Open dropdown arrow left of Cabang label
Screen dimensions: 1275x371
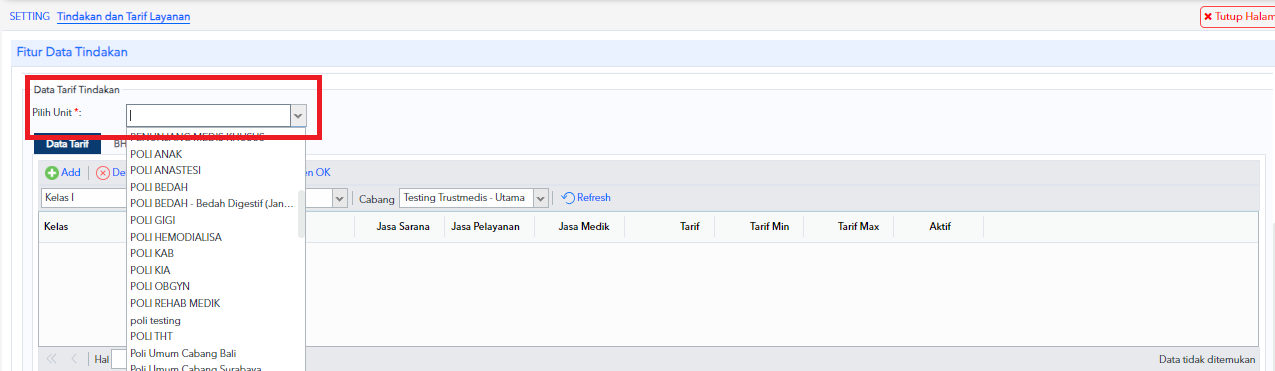point(339,198)
